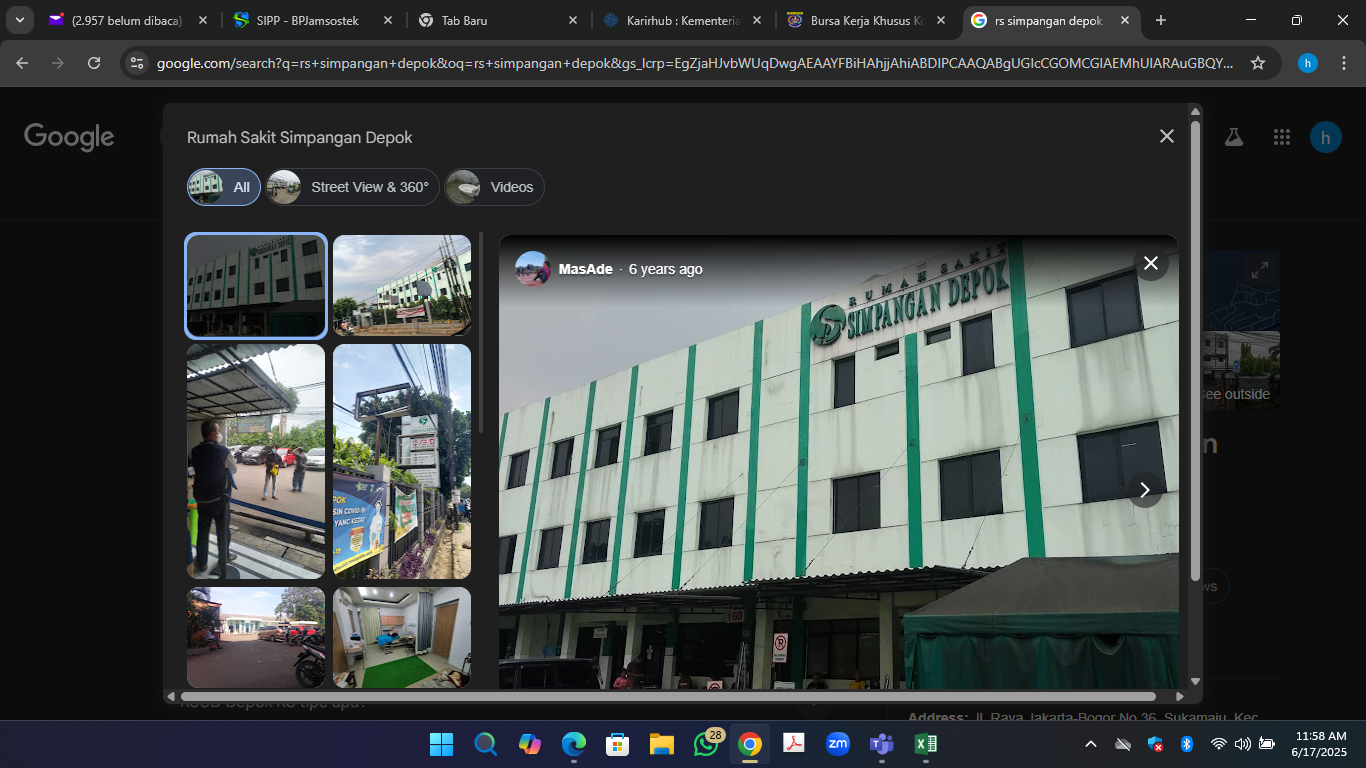Open a new browser tab
The width and height of the screenshot is (1366, 768).
coord(1160,20)
